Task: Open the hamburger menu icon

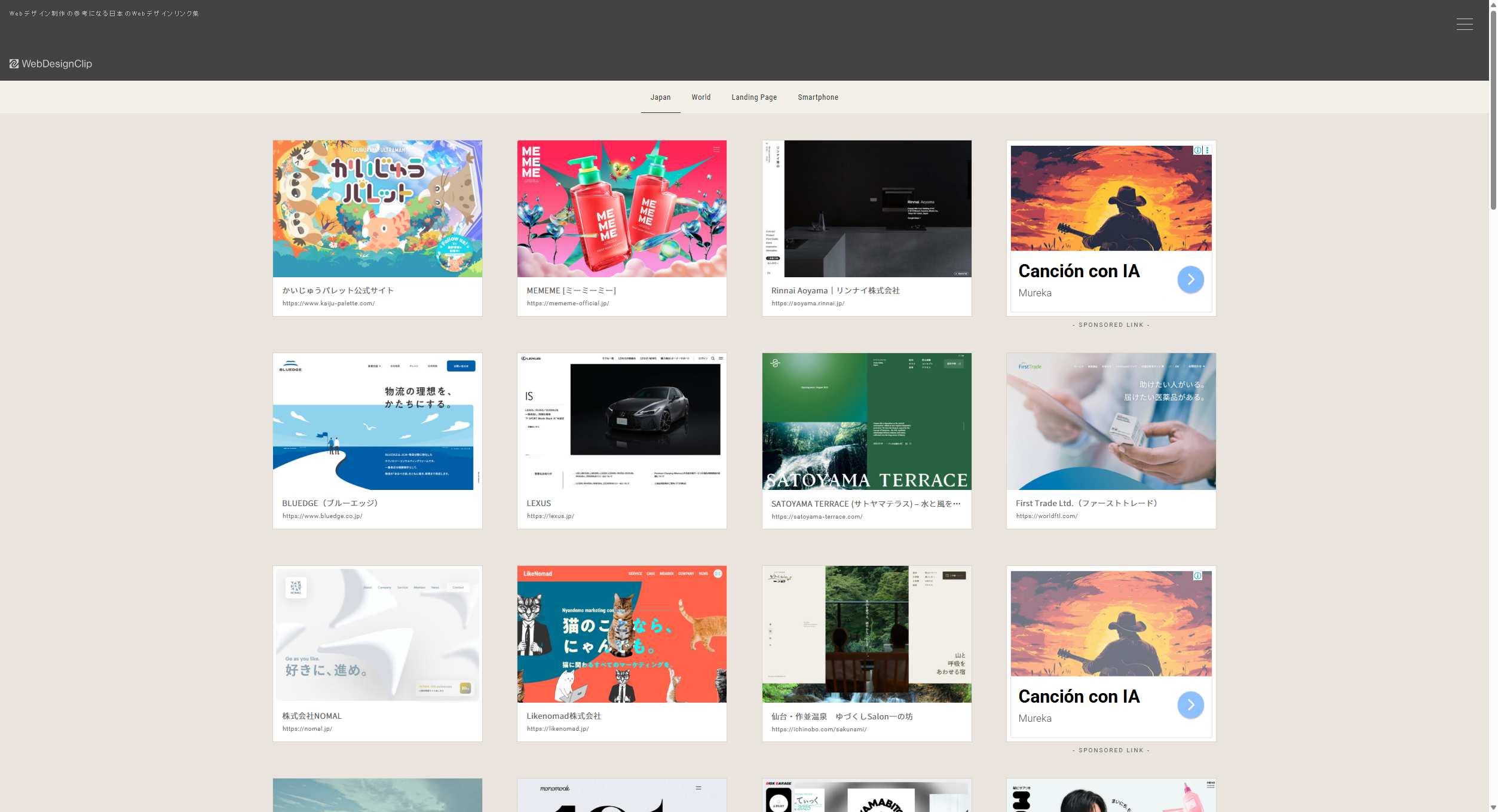Action: coord(1464,24)
